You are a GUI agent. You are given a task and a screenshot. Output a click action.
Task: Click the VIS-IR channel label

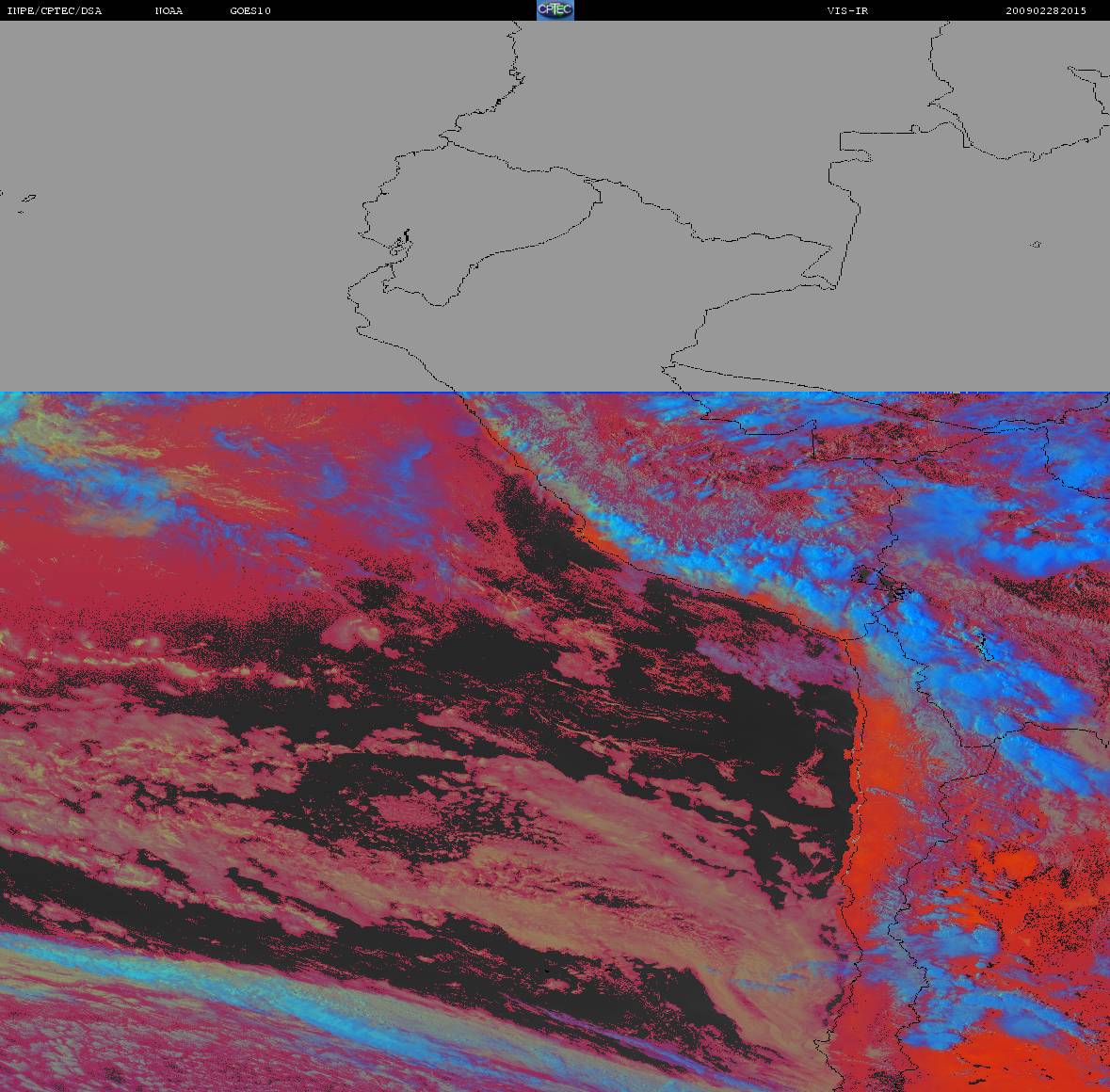click(847, 11)
